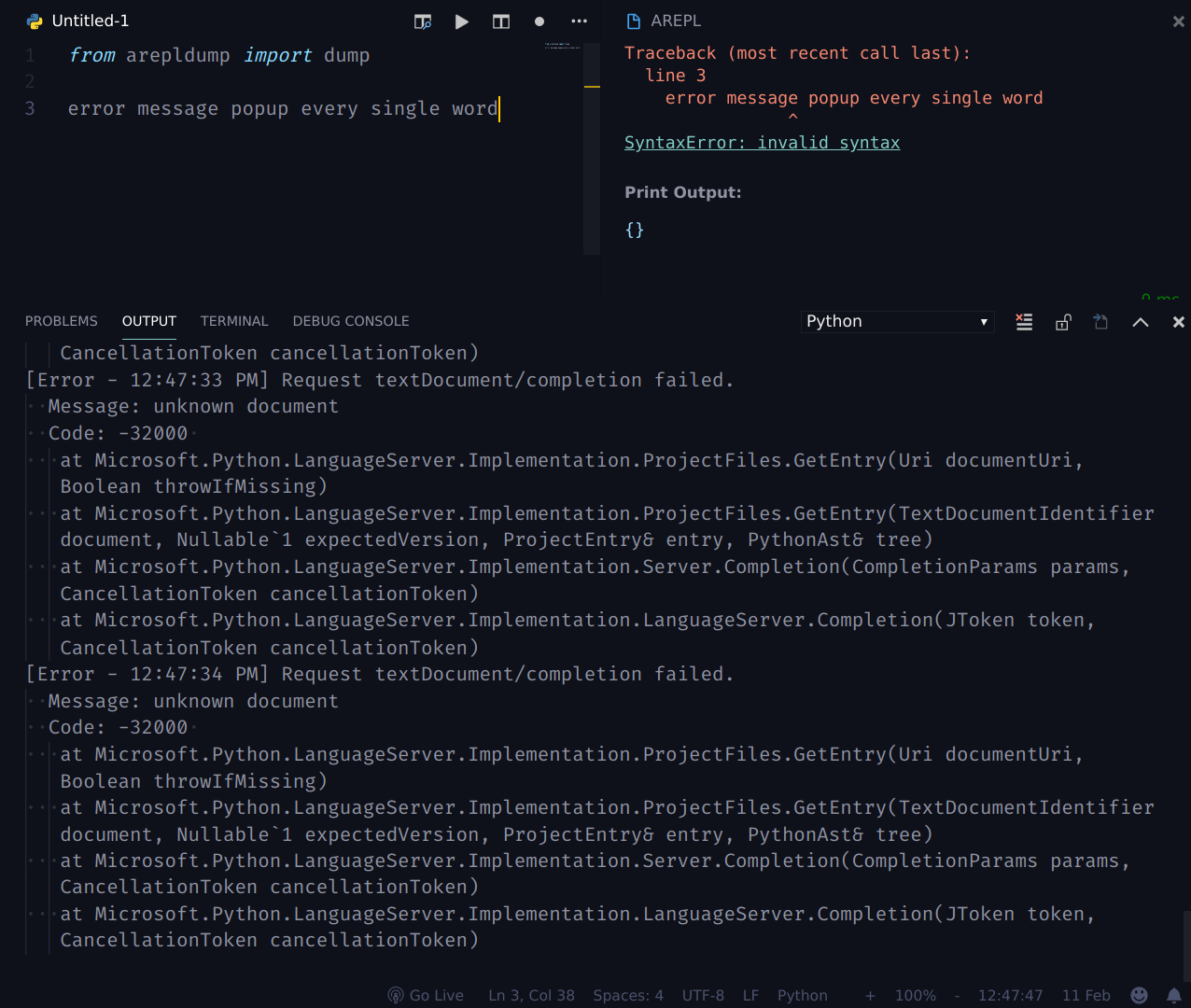Viewport: 1191px width, 1008px height.
Task: Split the editor using the split icon
Action: (x=500, y=21)
